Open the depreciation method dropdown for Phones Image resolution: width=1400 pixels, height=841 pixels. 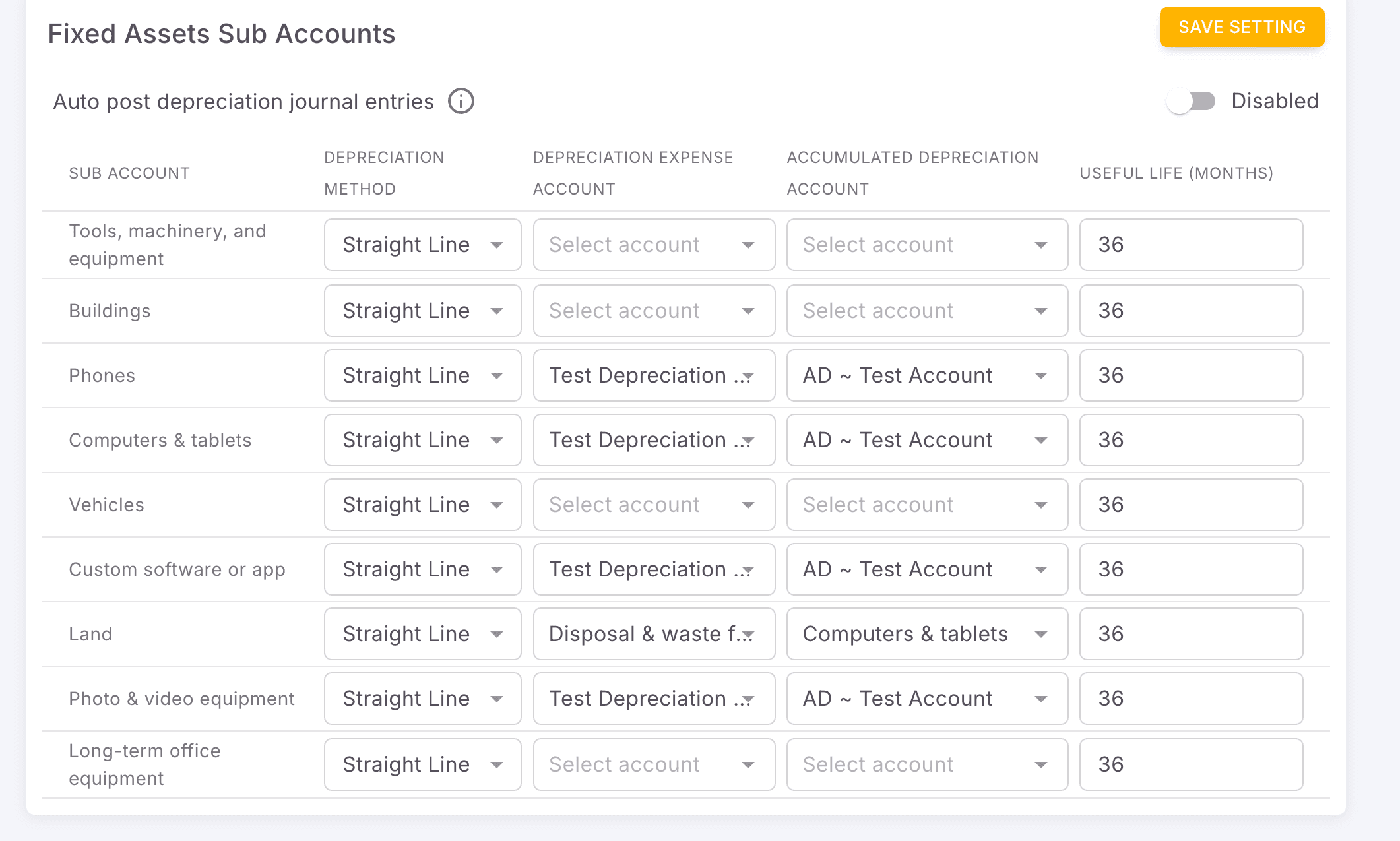coord(422,375)
